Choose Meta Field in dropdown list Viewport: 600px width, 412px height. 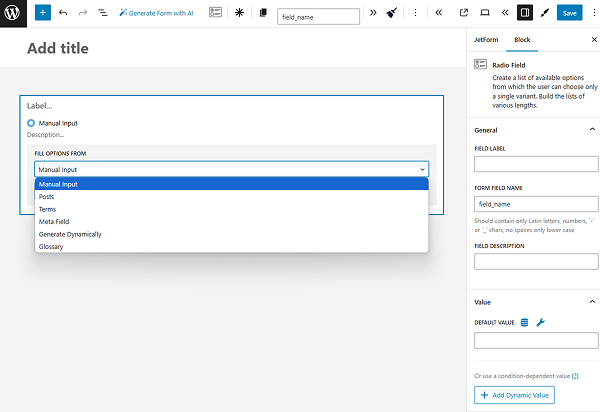[x=232, y=221]
